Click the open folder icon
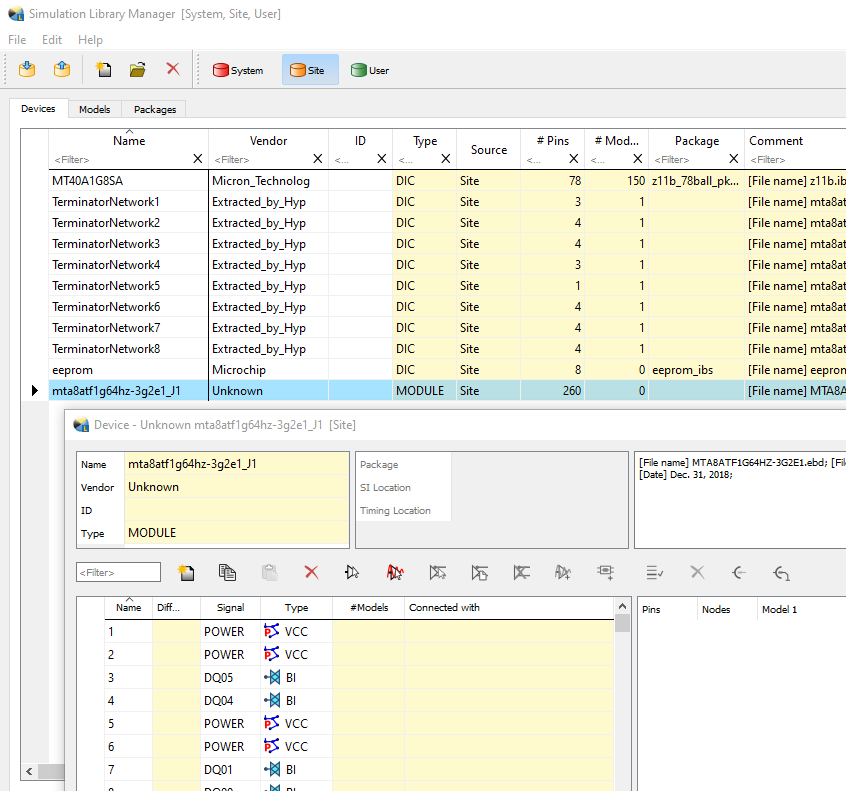The width and height of the screenshot is (846, 791). (x=138, y=70)
